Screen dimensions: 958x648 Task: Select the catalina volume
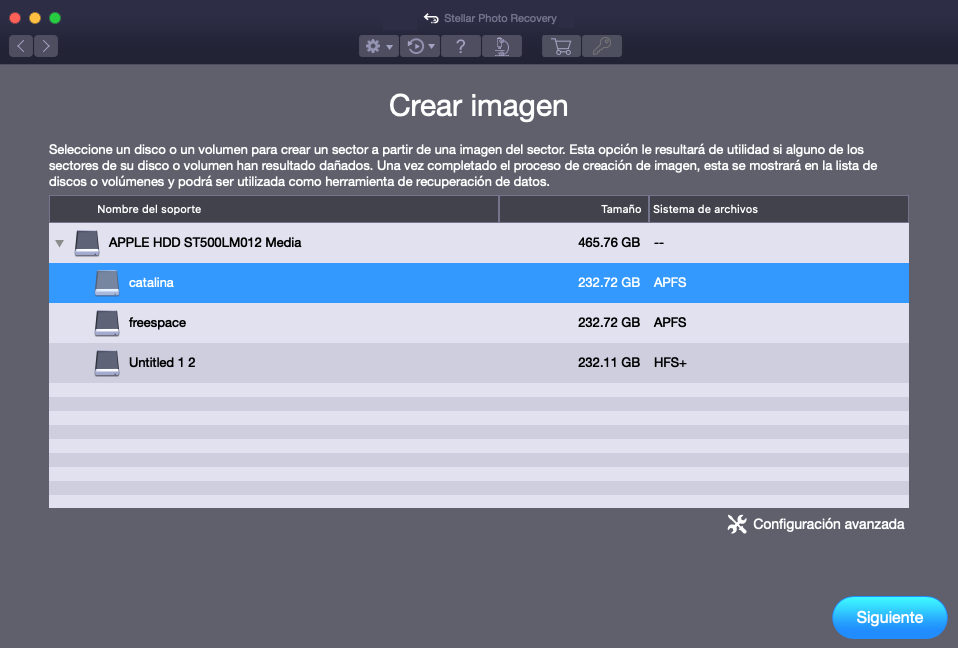pyautogui.click(x=479, y=283)
